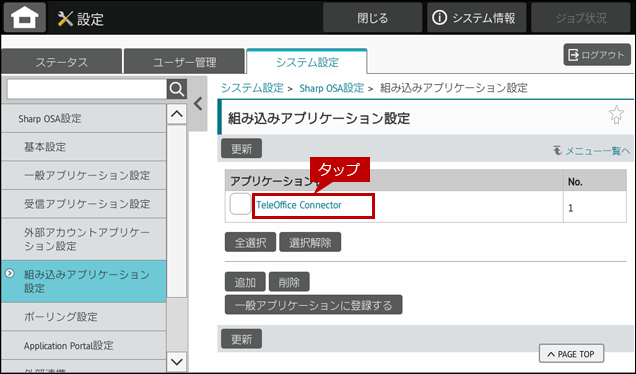Open 基本設定 in the sidebar
Image resolution: width=636 pixels, height=374 pixels.
(84, 147)
